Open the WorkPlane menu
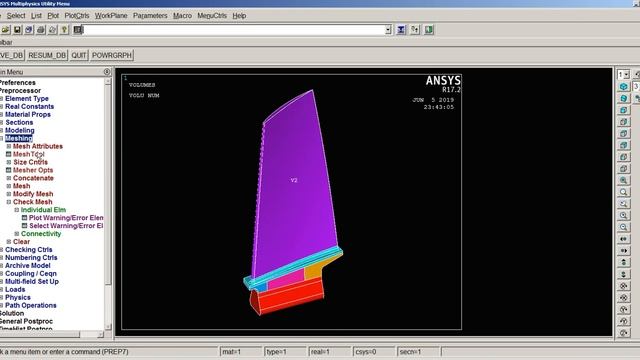The image size is (640, 360). pyautogui.click(x=111, y=16)
